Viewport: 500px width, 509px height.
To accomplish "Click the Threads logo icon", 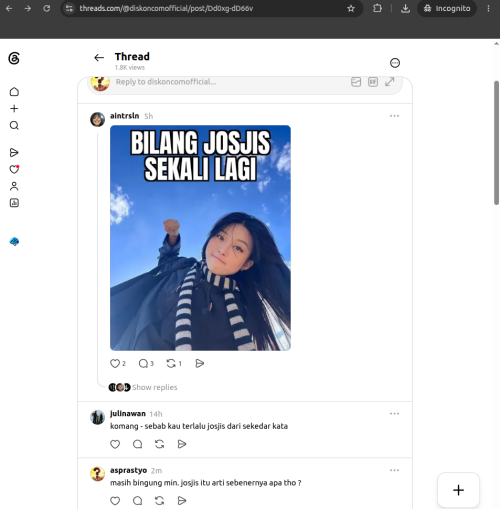I will [14, 58].
